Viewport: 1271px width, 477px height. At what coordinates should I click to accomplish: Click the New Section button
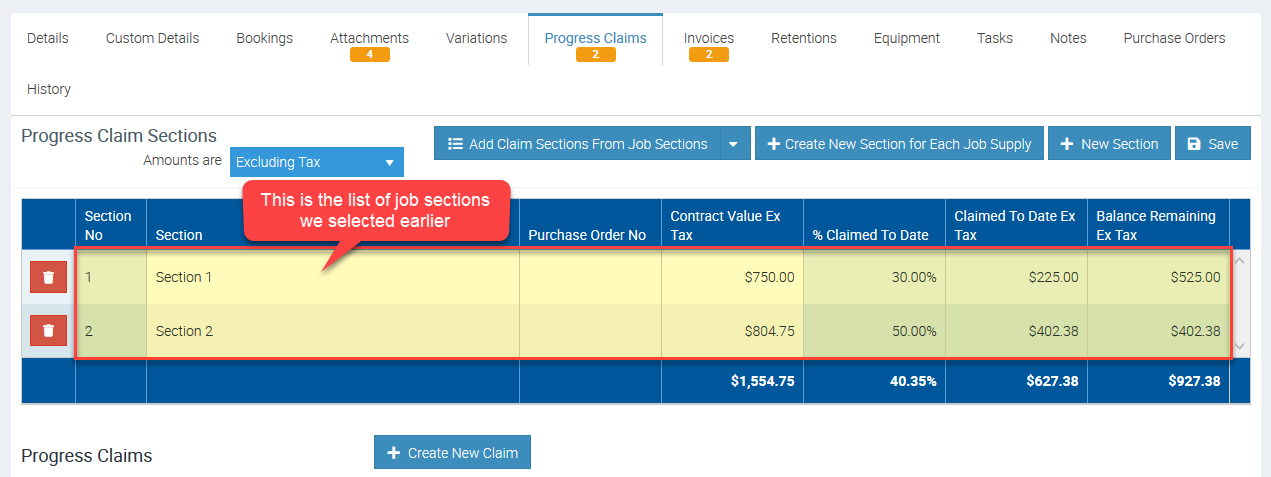(1109, 143)
